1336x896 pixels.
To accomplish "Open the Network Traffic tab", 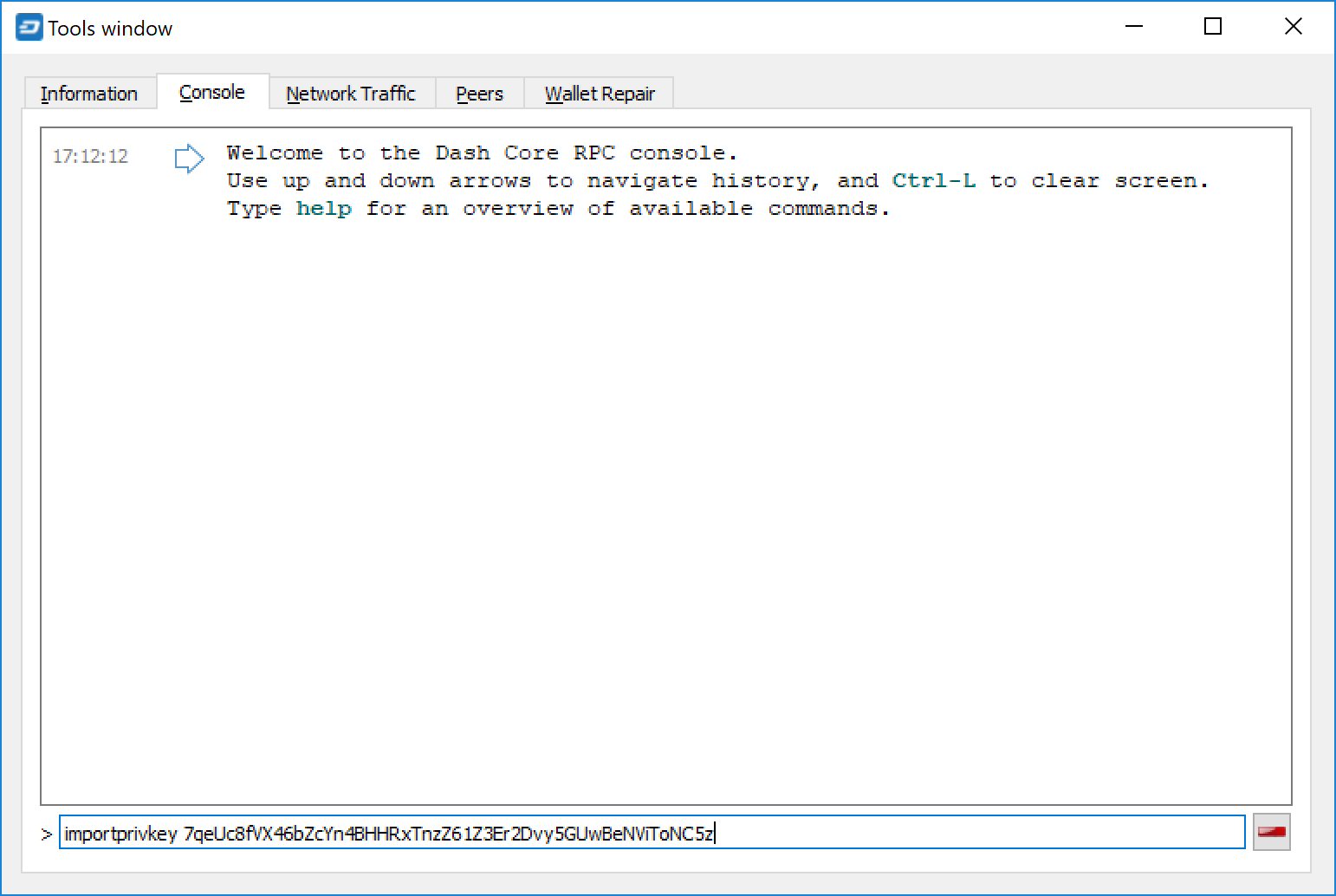I will (351, 94).
